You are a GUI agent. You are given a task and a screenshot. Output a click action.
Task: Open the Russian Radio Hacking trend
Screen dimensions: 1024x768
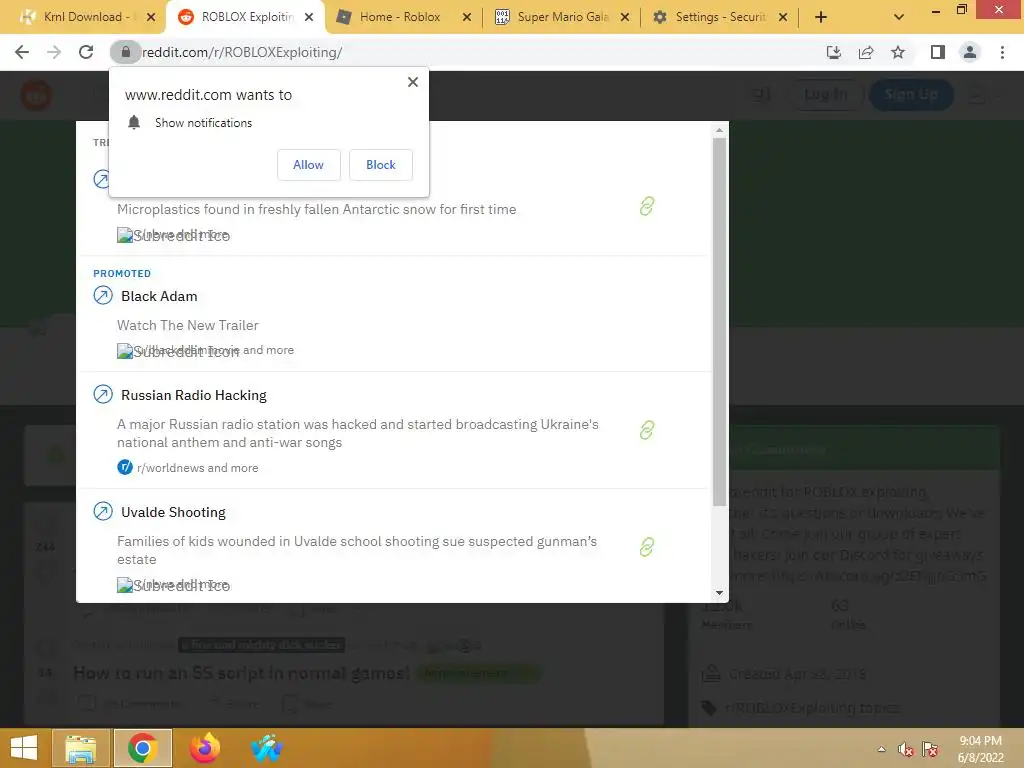194,395
